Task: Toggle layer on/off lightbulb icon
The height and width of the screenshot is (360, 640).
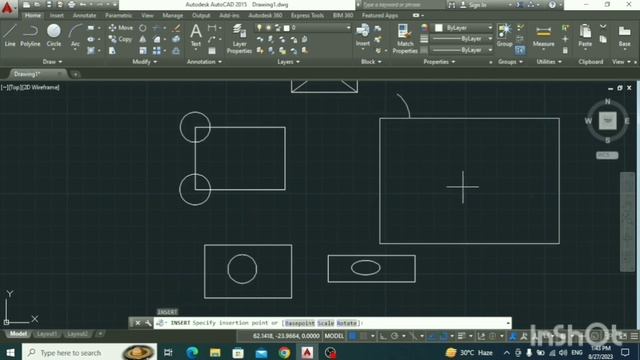Action: [259, 28]
